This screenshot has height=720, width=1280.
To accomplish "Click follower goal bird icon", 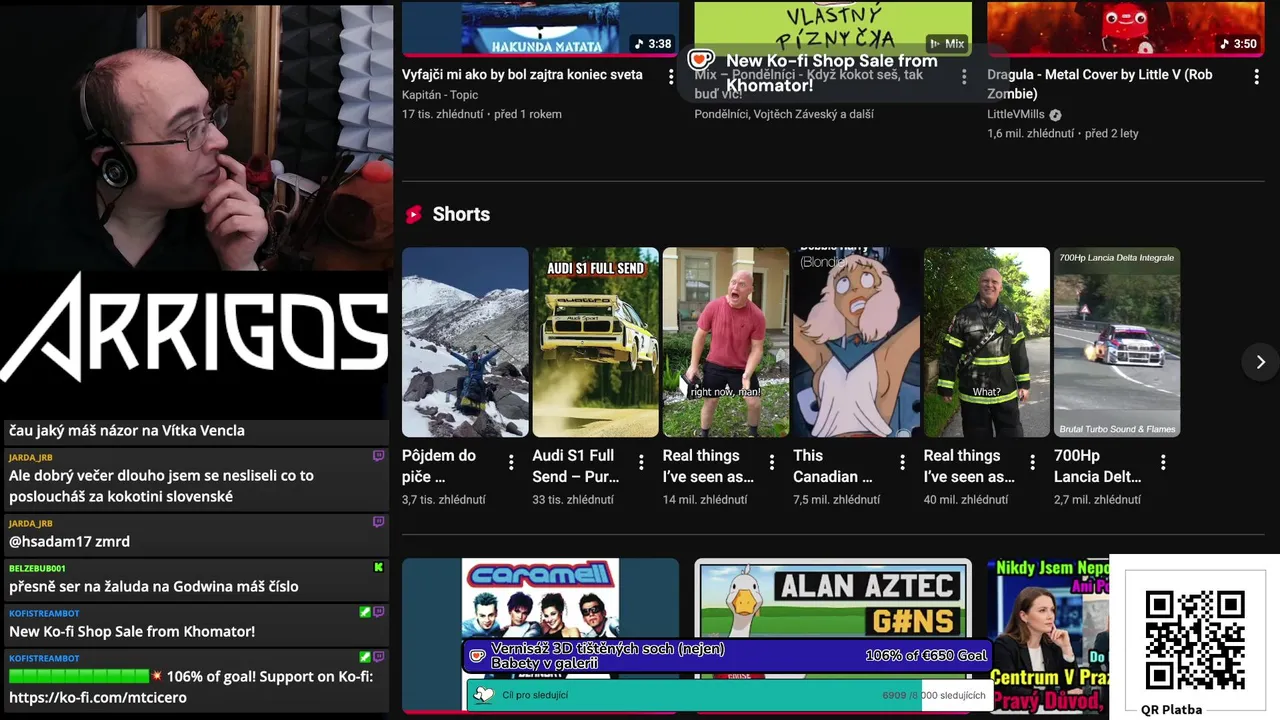I will click(x=484, y=695).
